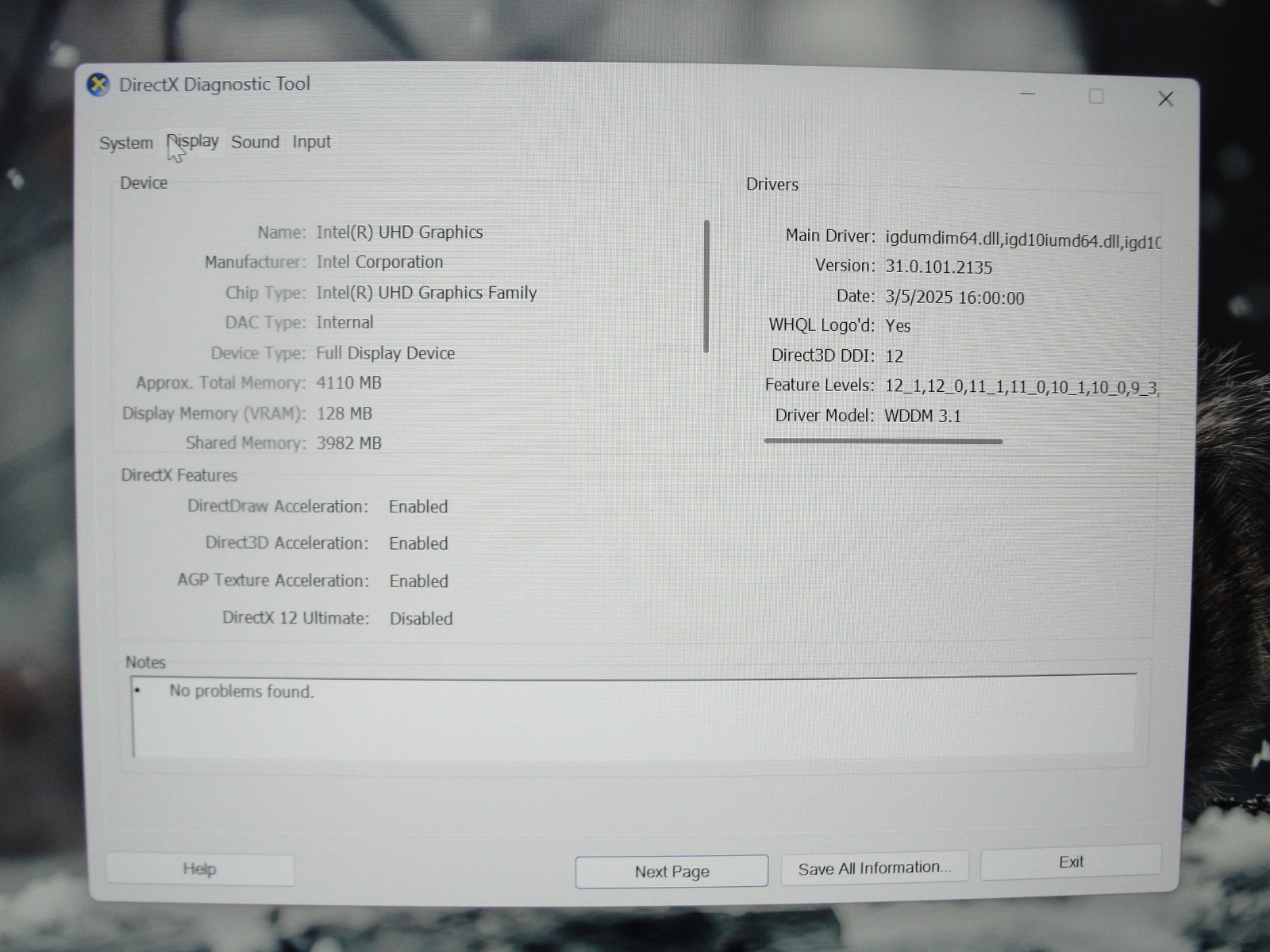Click the Notes text box
1270x952 pixels.
click(634, 716)
